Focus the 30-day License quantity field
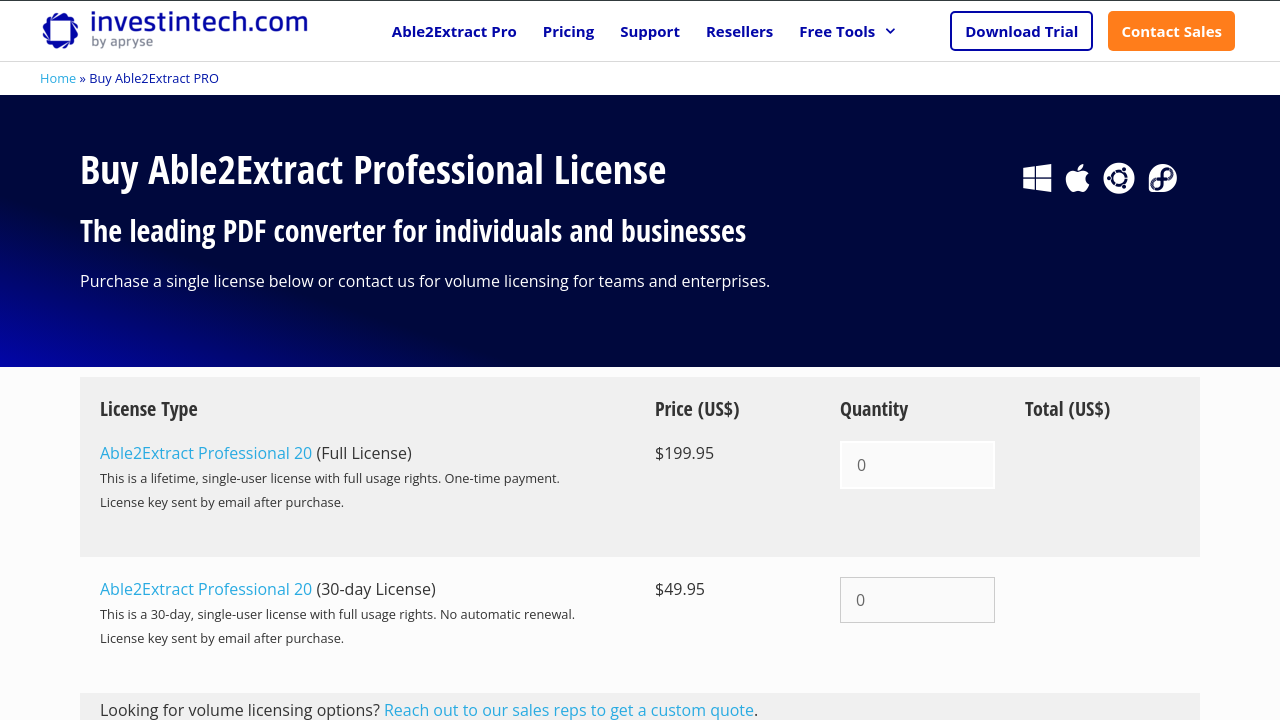The width and height of the screenshot is (1280, 720). tap(917, 600)
